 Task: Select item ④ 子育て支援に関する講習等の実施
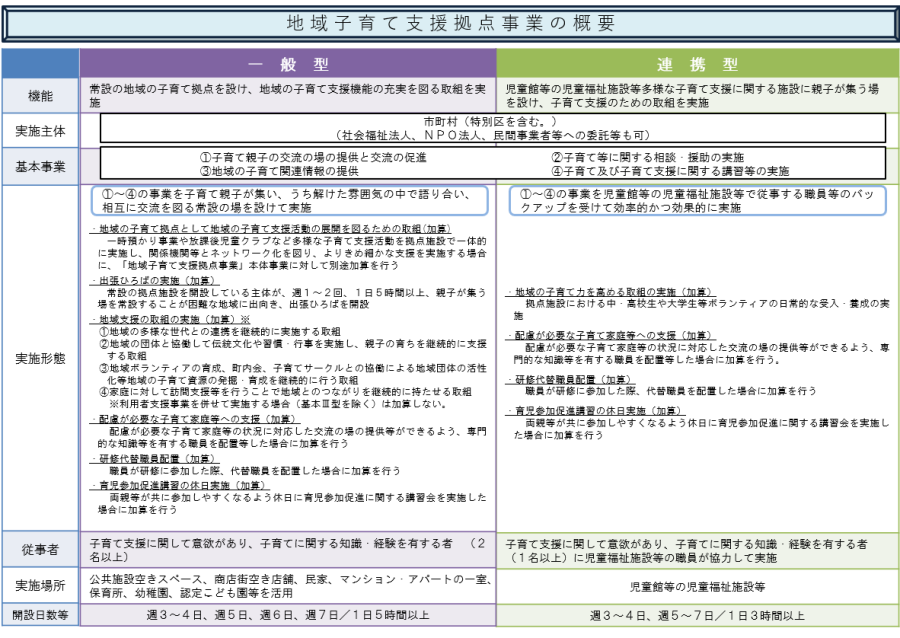pyautogui.click(x=670, y=171)
